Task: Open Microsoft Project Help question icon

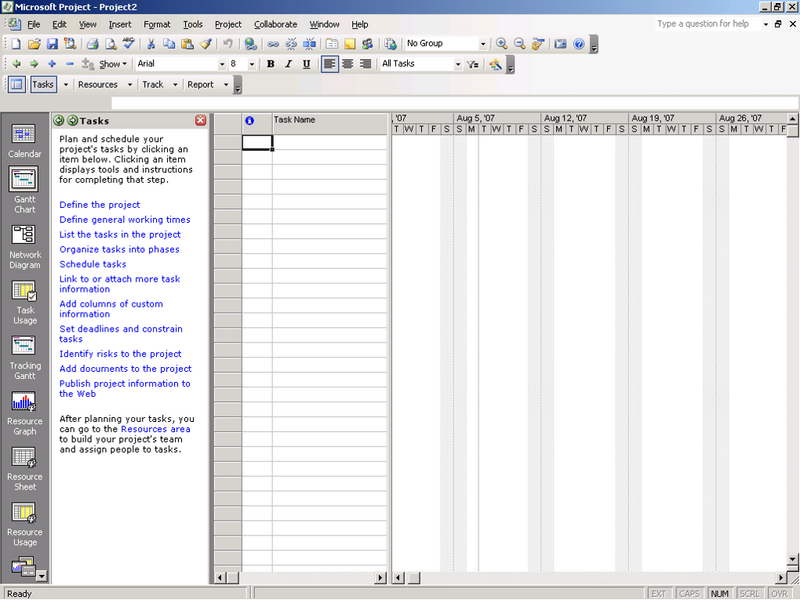Action: (x=579, y=44)
